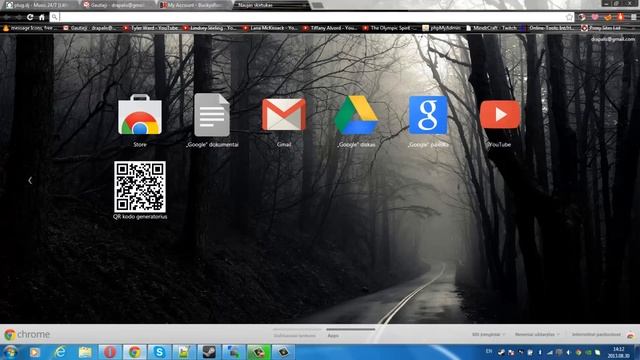Go to the previous apps page arrow
Screen dimensions: 640x360
coord(30,180)
